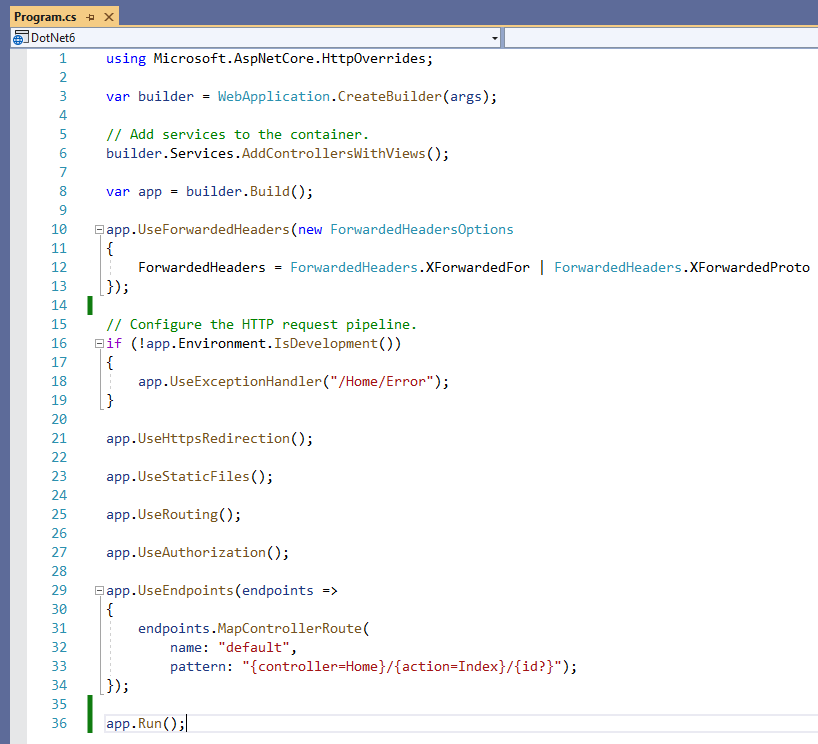Click the green change marker at line 14
This screenshot has height=744, width=818.
(90, 306)
